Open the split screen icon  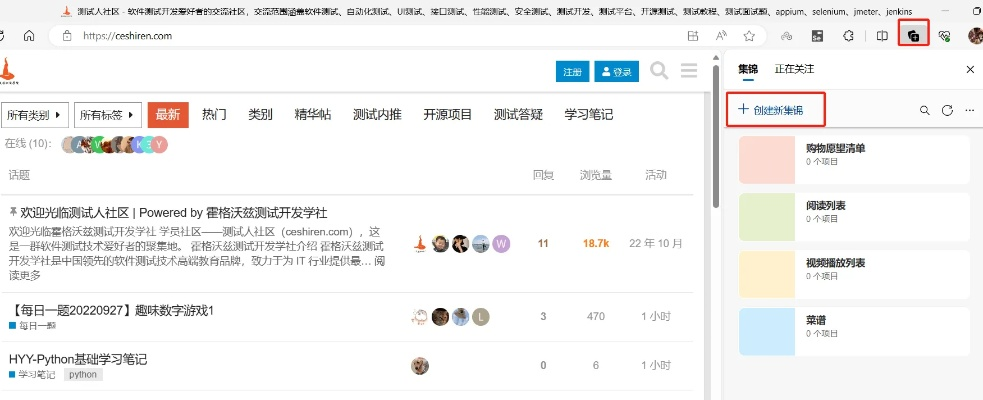[882, 36]
